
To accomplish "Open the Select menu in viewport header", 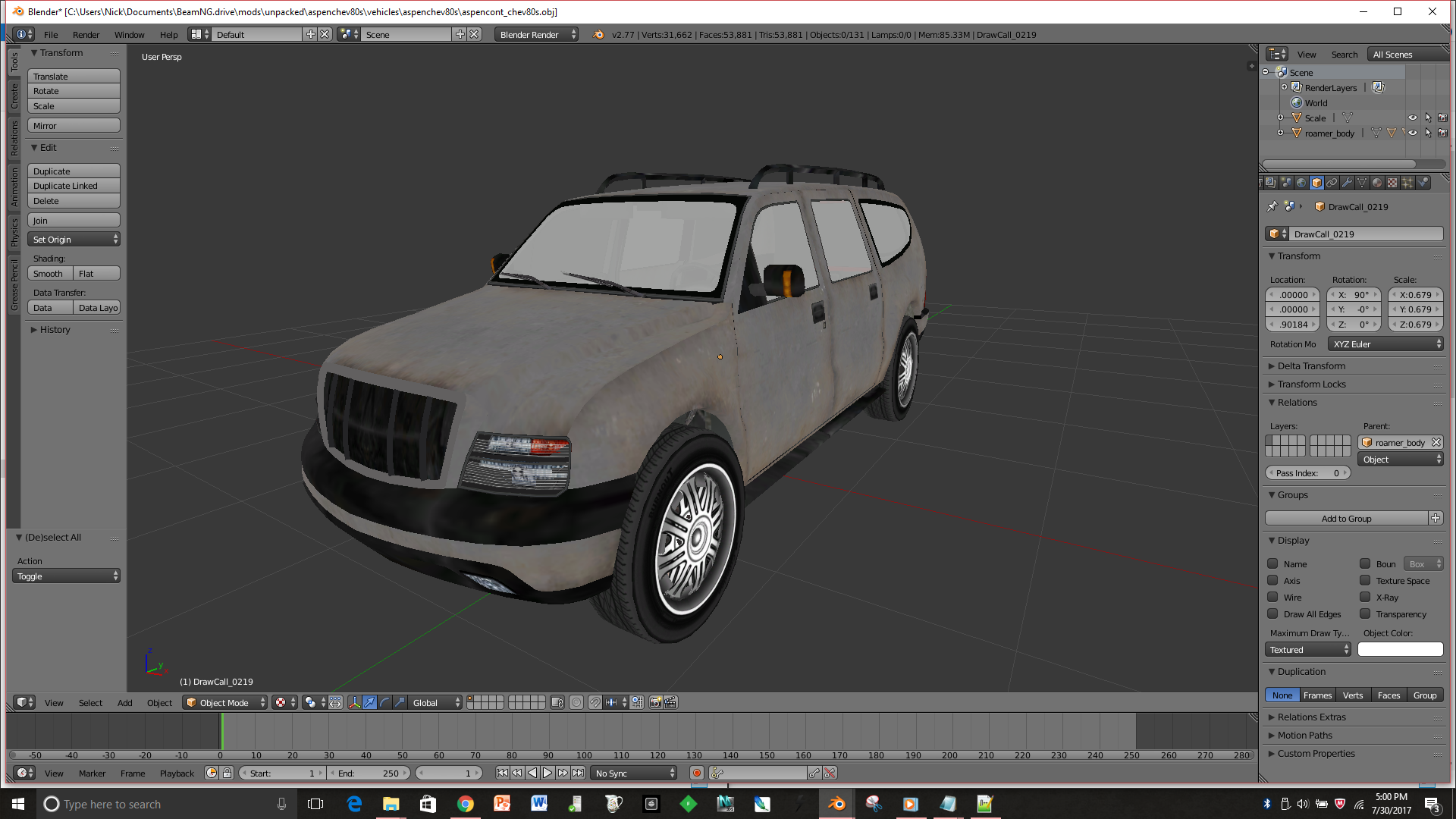I will point(90,703).
